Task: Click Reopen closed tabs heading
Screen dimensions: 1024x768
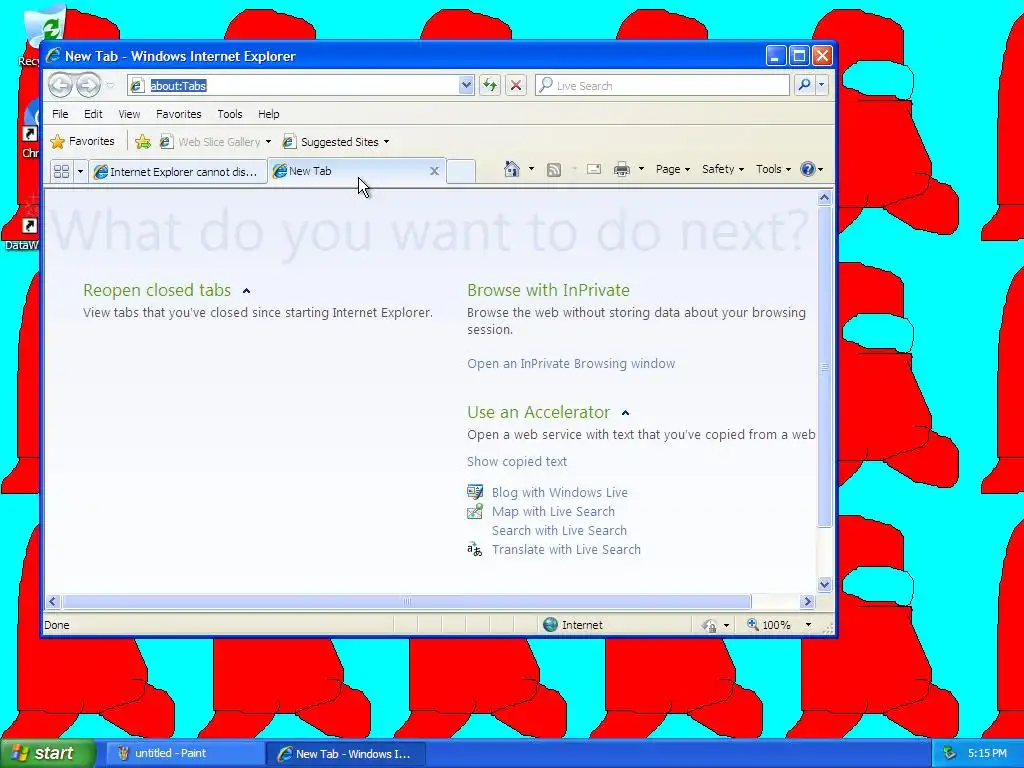Action: click(157, 290)
